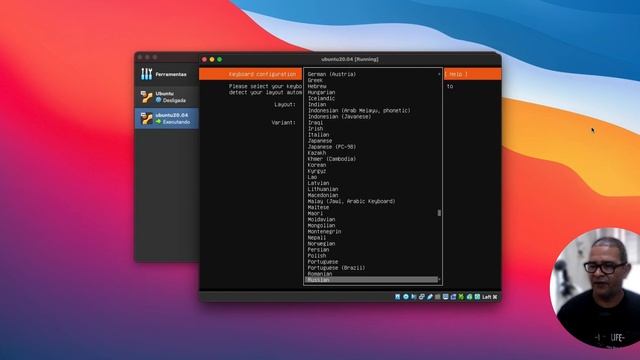Viewport: 640px width, 360px height.
Task: Pick Indonesian (Arab Melayu, phonetic) layout
Action: [x=359, y=111]
